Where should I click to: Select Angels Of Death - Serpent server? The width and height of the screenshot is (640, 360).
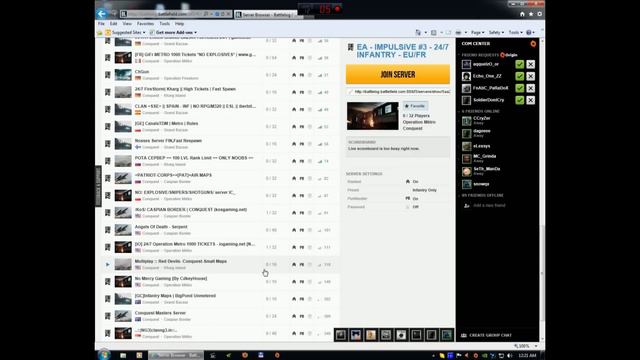pyautogui.click(x=220, y=230)
